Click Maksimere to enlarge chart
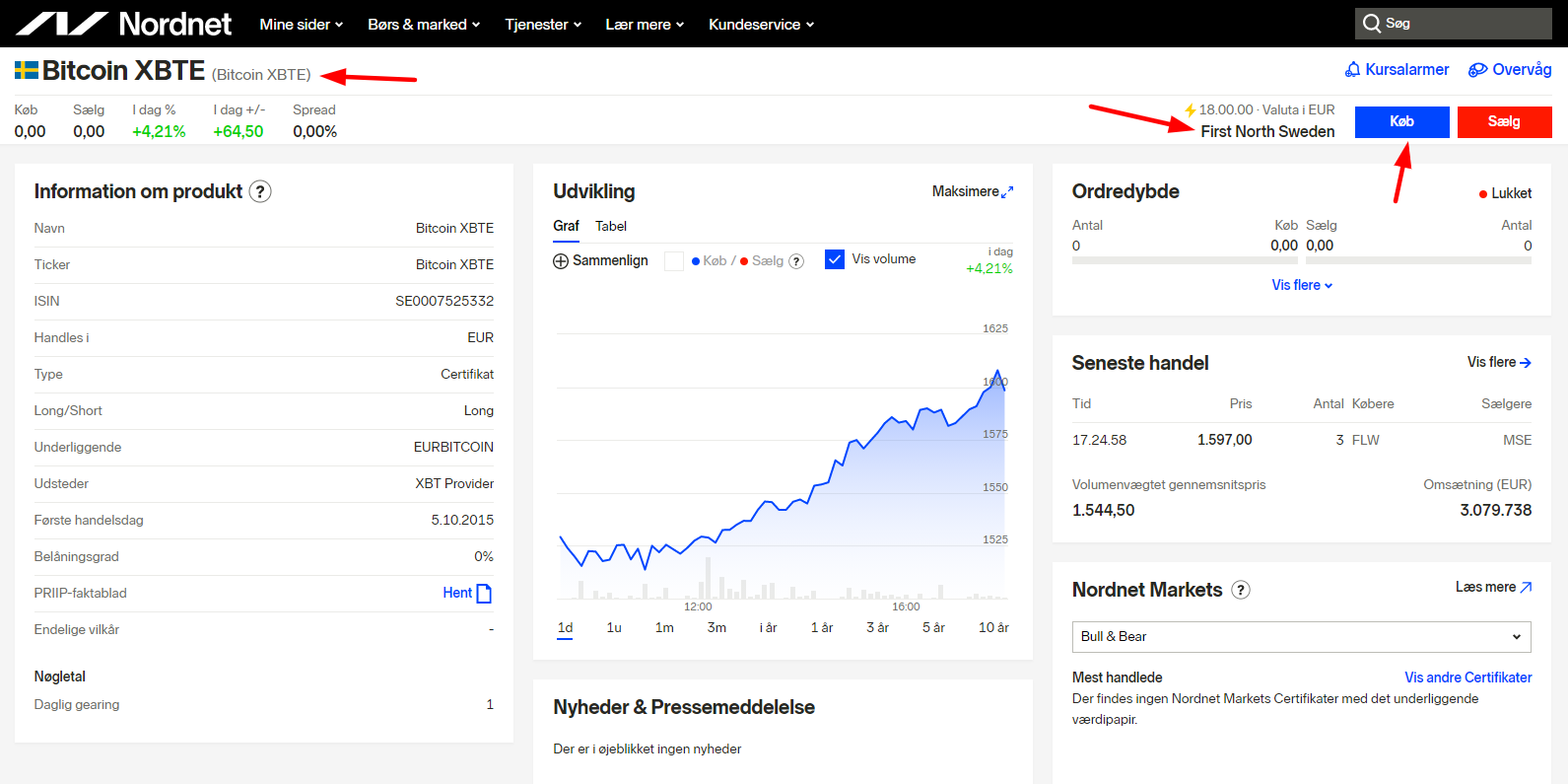 click(973, 192)
